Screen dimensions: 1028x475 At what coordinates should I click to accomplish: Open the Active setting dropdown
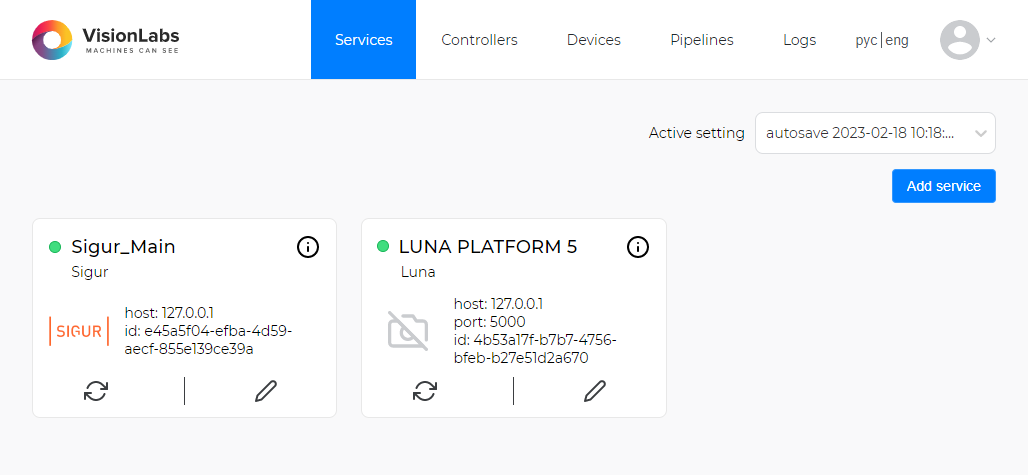coord(875,133)
